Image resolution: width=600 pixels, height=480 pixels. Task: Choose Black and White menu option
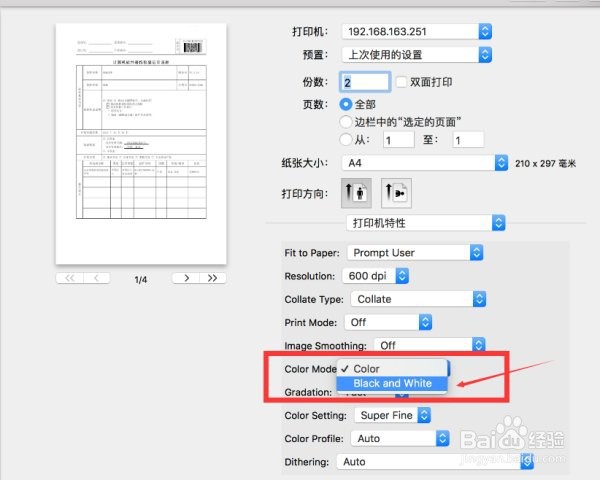coord(392,384)
